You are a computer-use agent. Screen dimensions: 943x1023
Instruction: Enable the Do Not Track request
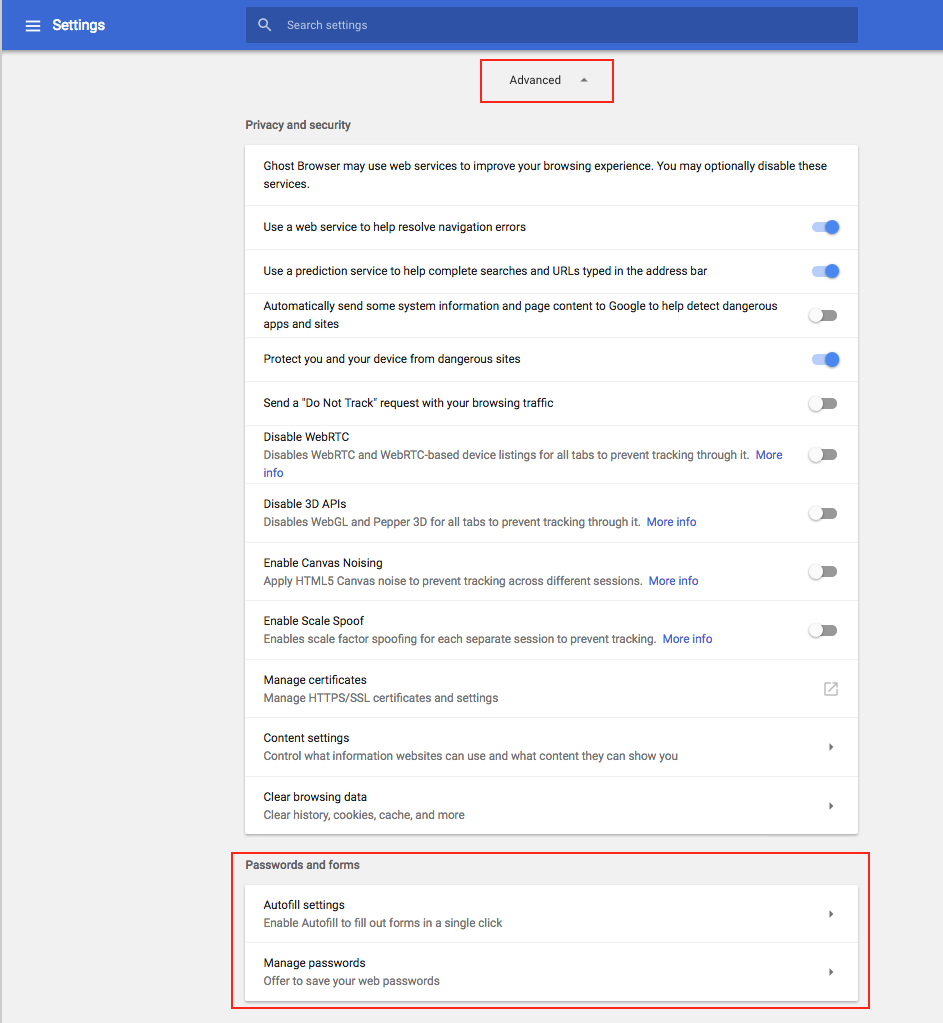tap(823, 403)
